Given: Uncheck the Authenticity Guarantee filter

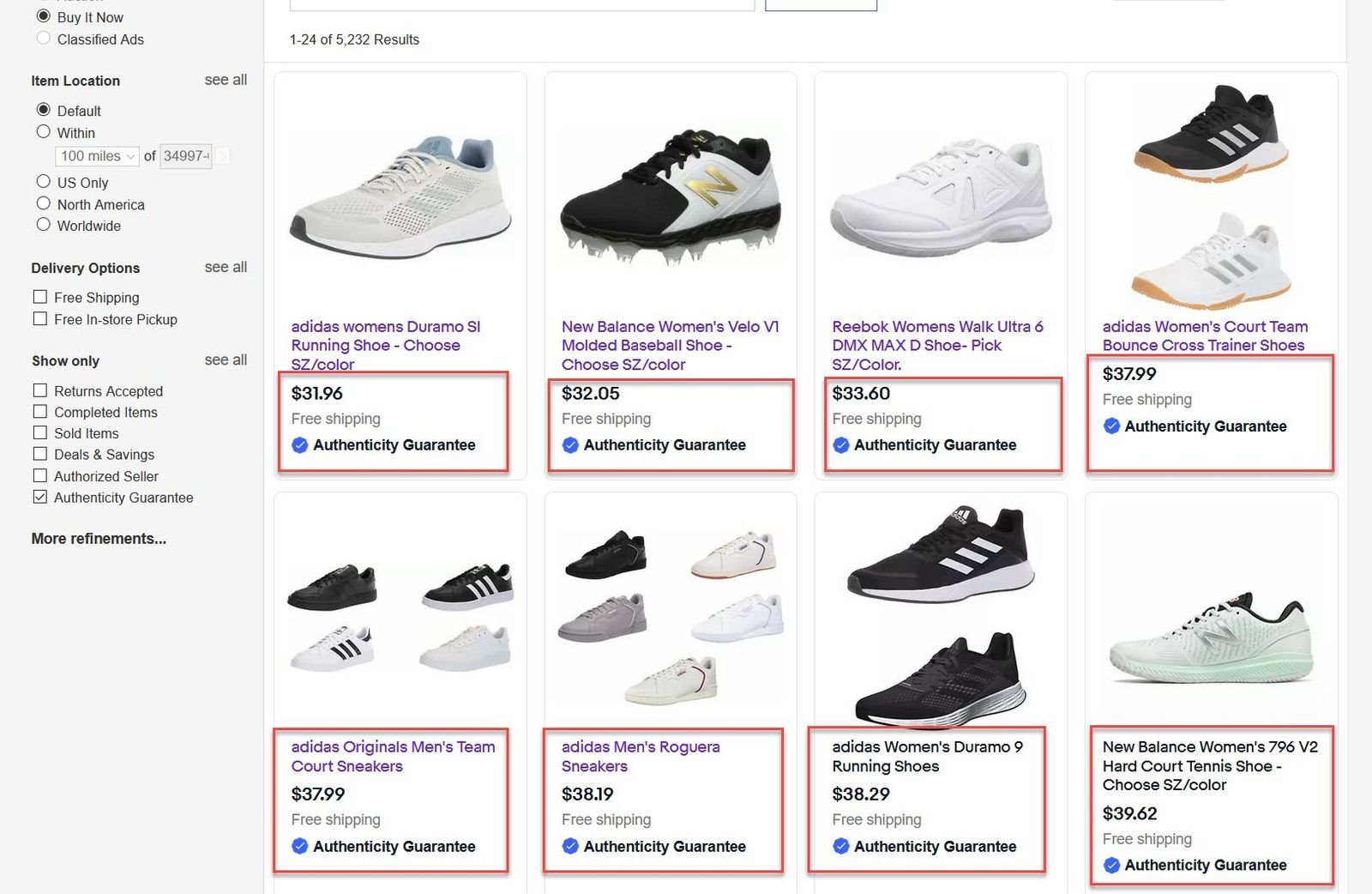Looking at the screenshot, I should pyautogui.click(x=39, y=497).
